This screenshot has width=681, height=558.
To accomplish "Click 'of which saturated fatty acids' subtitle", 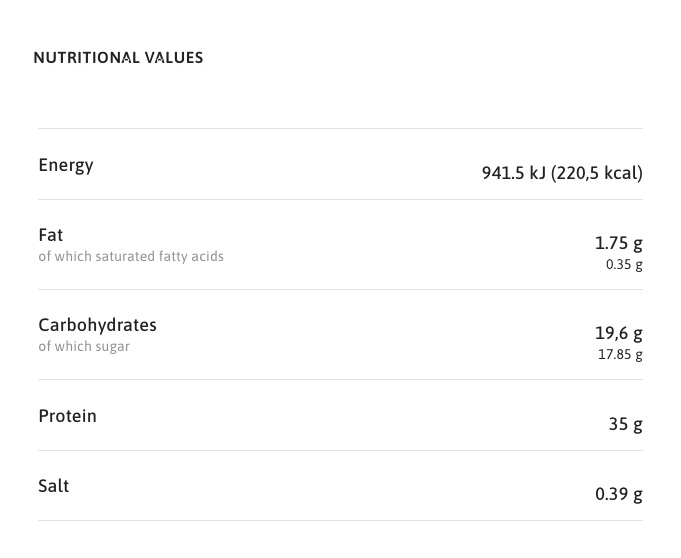I will click(131, 257).
